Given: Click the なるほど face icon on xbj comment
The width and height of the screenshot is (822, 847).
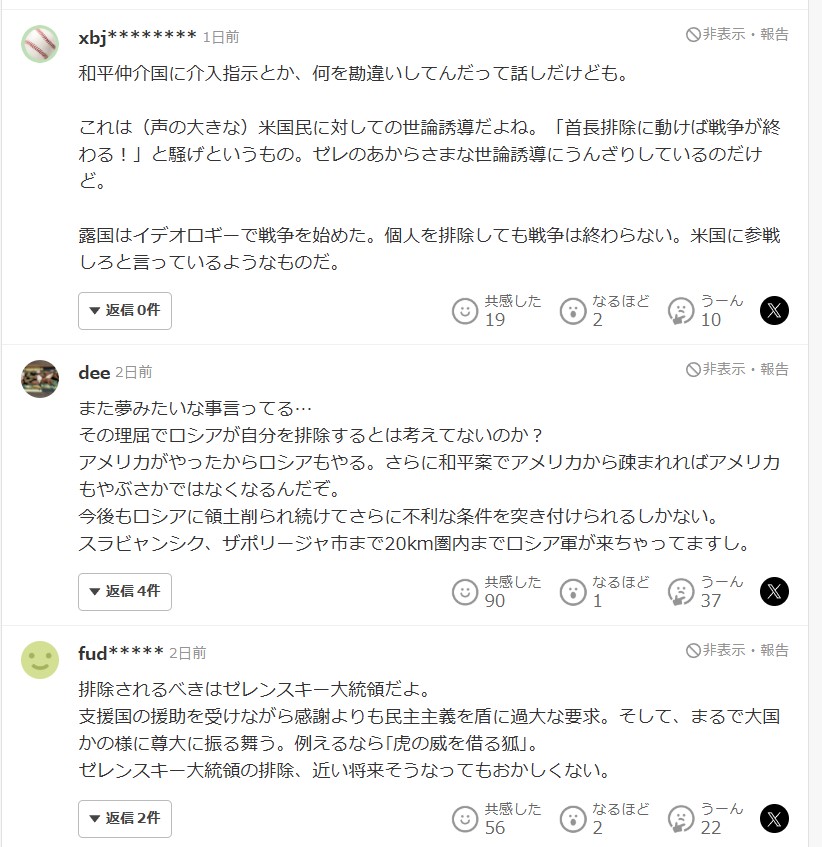Looking at the screenshot, I should (x=572, y=311).
